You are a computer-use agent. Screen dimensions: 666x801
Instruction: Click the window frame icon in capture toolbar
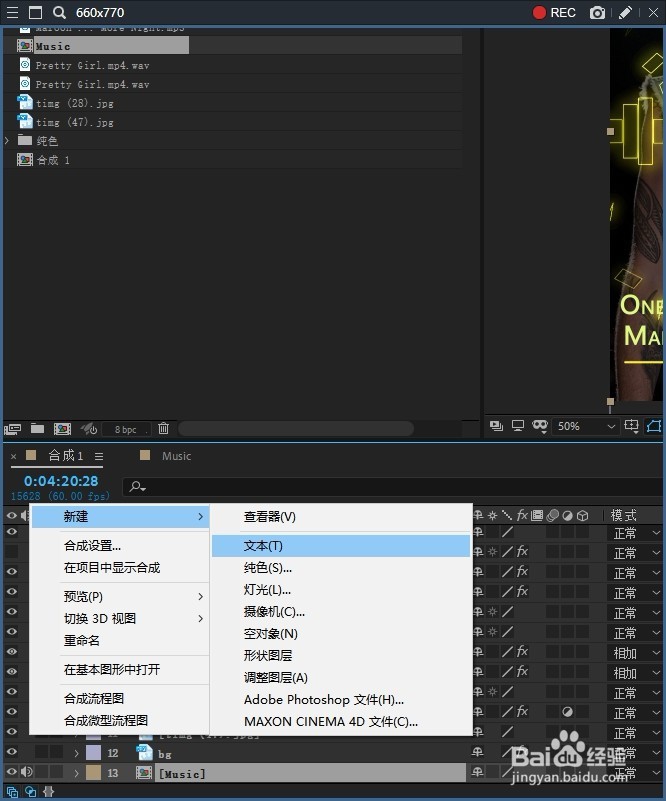[x=35, y=13]
